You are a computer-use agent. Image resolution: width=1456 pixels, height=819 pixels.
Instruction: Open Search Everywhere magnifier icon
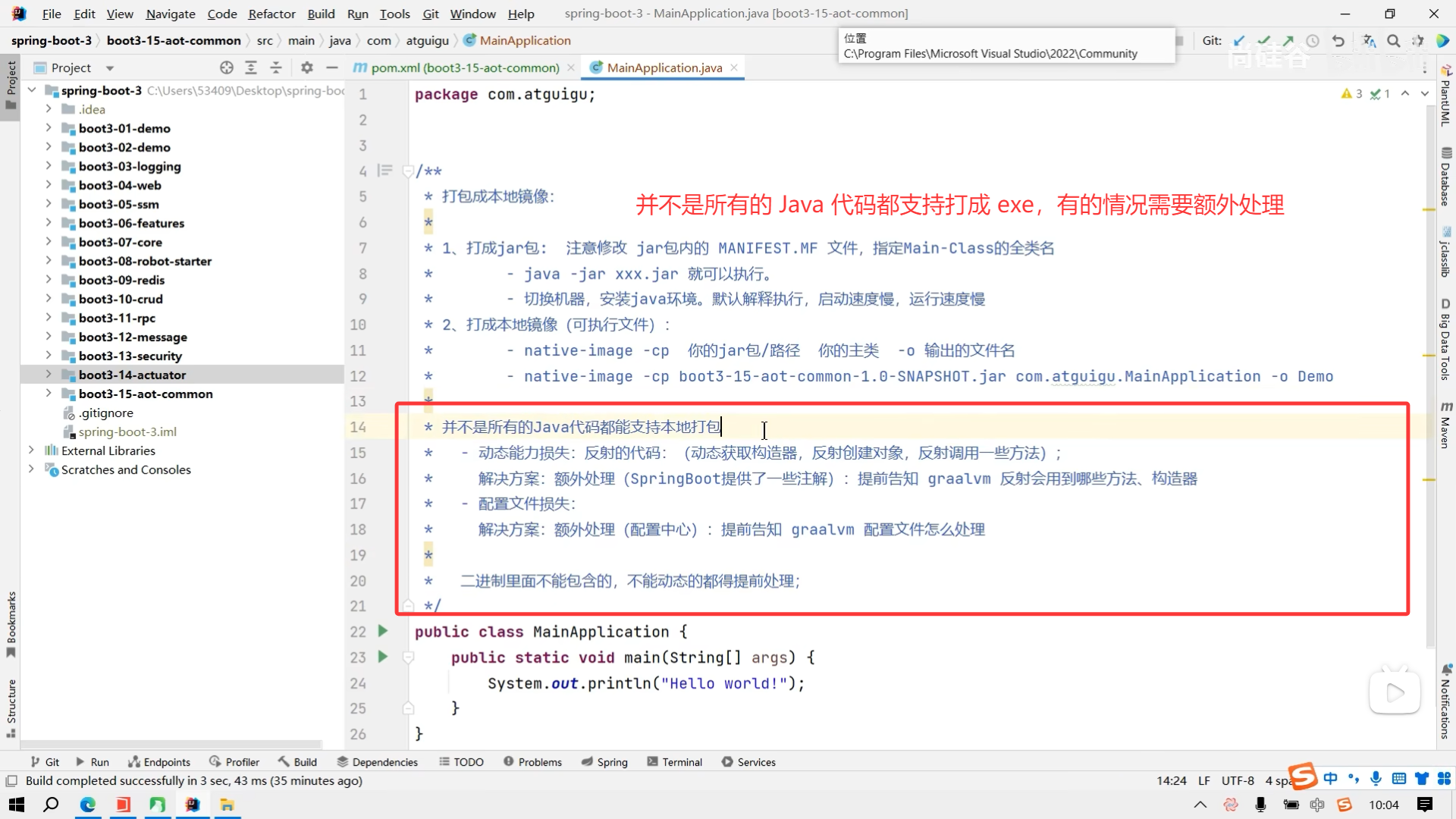pyautogui.click(x=1394, y=41)
